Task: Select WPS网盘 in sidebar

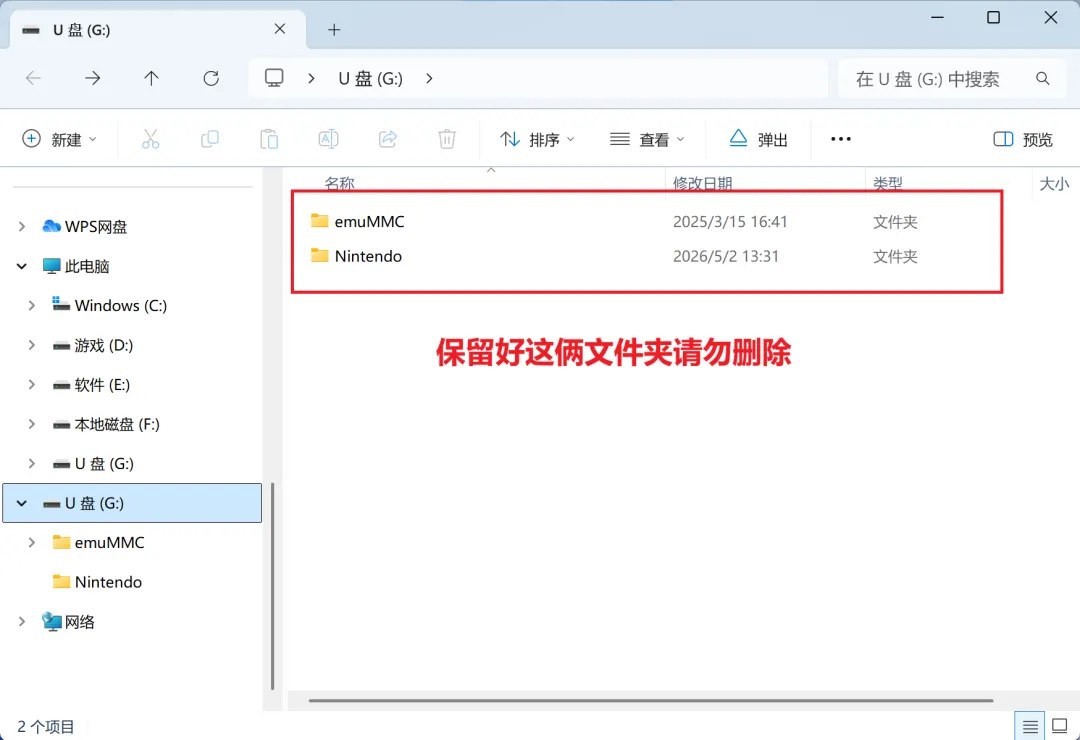Action: pyautogui.click(x=85, y=226)
